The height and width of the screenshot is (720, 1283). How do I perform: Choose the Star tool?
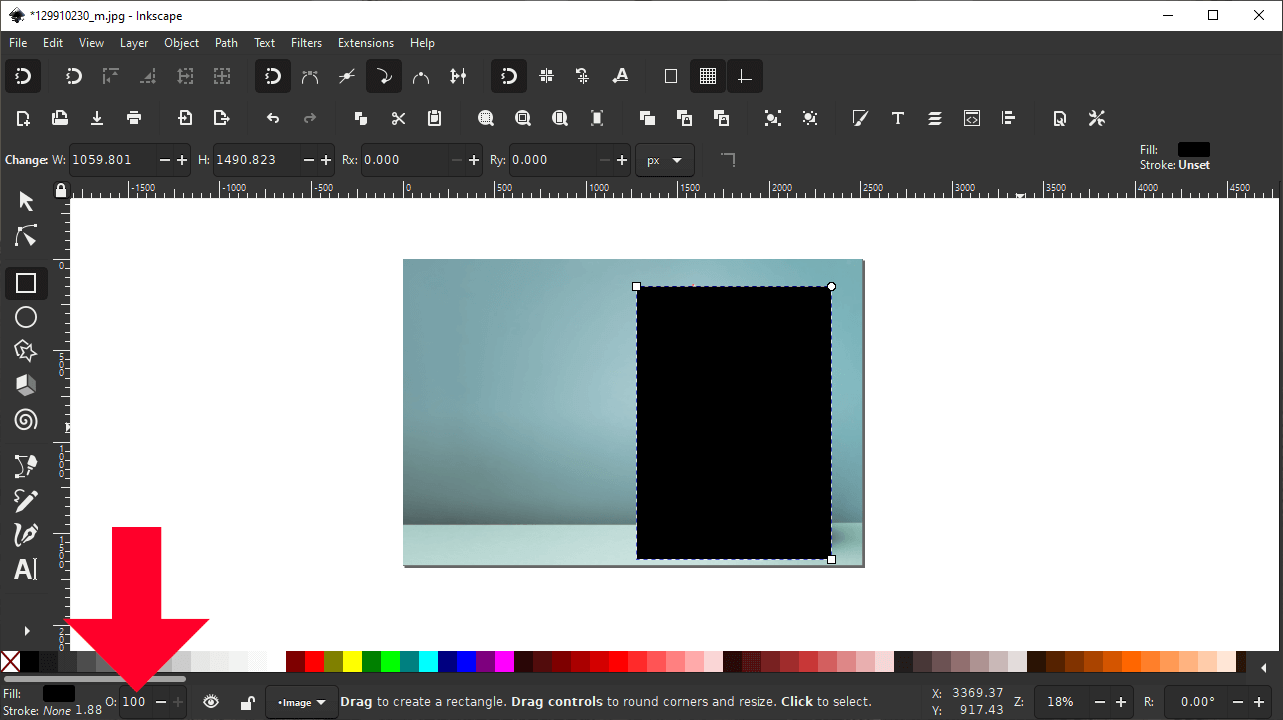(x=27, y=351)
